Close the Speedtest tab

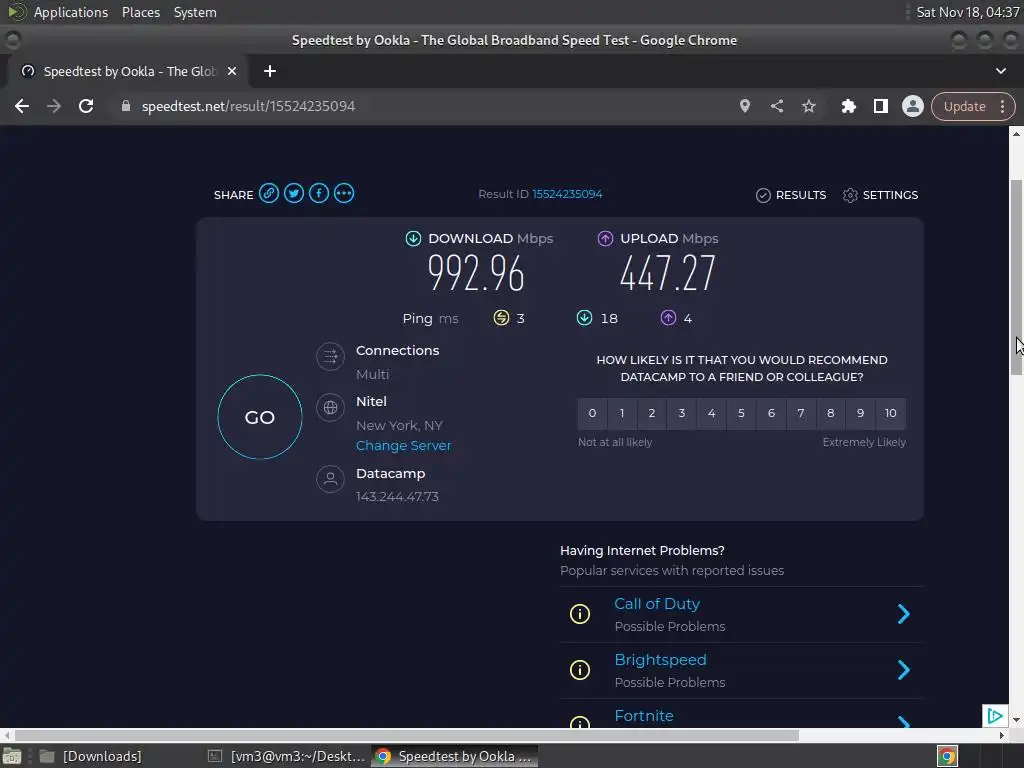(232, 71)
